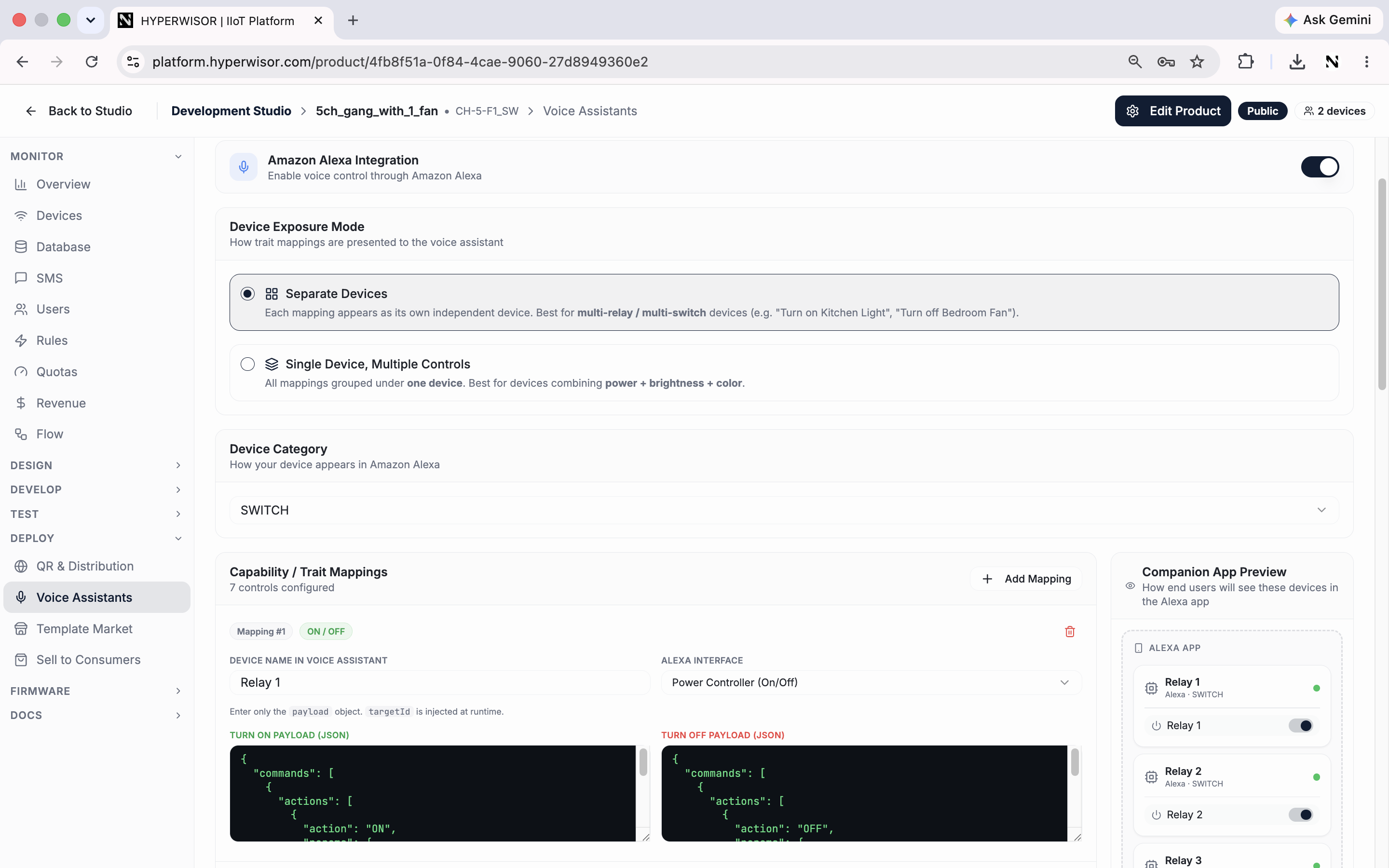Click the Relay 1 chip icon in preview
Image resolution: width=1389 pixels, height=868 pixels.
point(1151,688)
